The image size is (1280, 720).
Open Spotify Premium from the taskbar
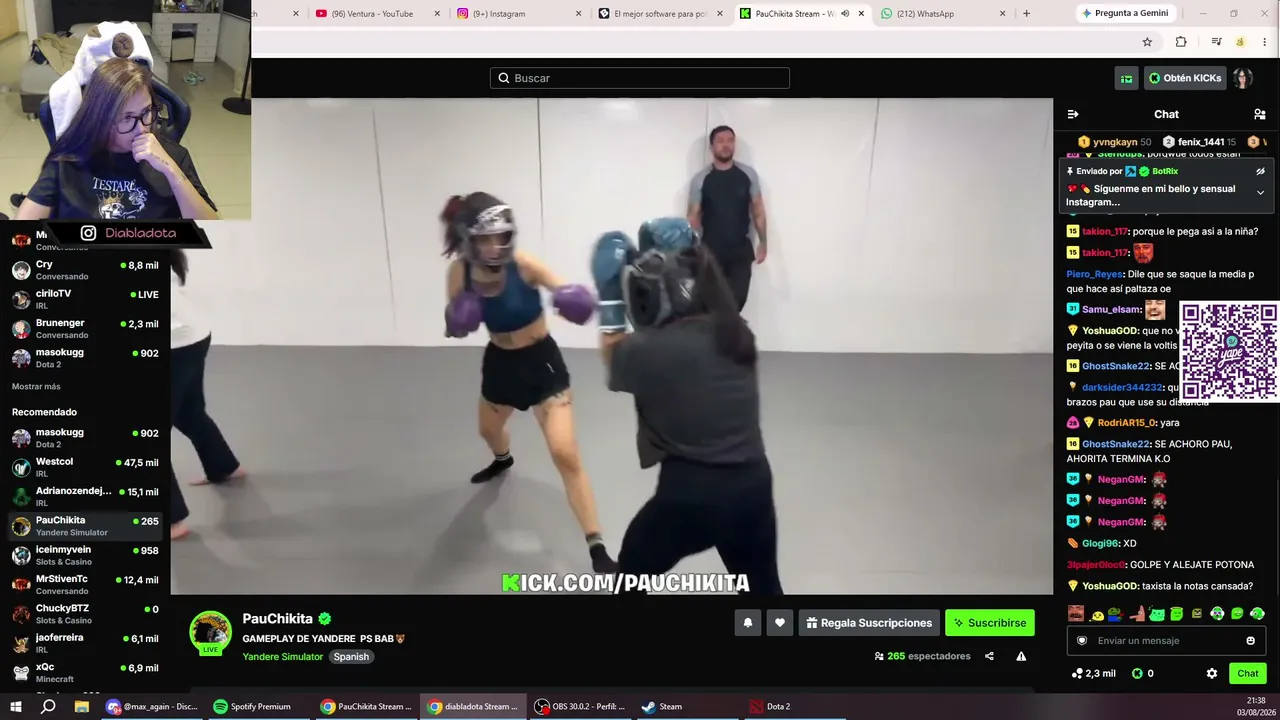(254, 707)
